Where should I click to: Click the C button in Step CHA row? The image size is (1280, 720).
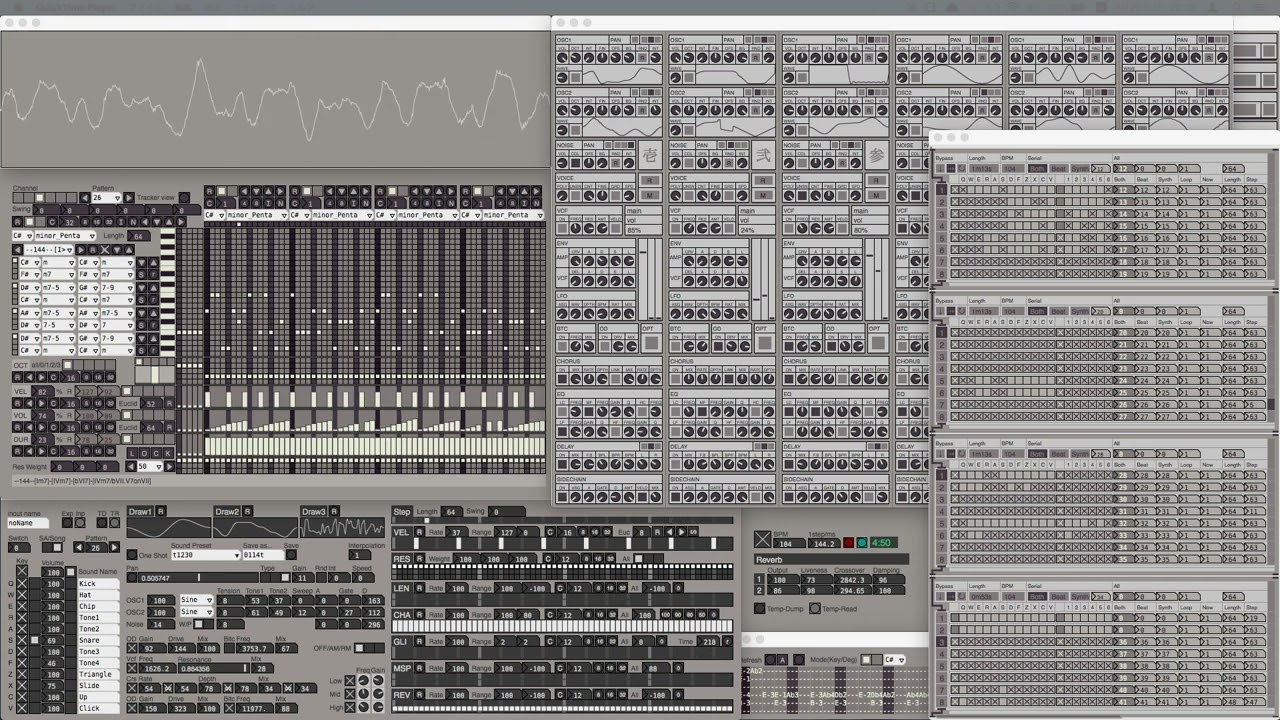pos(550,615)
